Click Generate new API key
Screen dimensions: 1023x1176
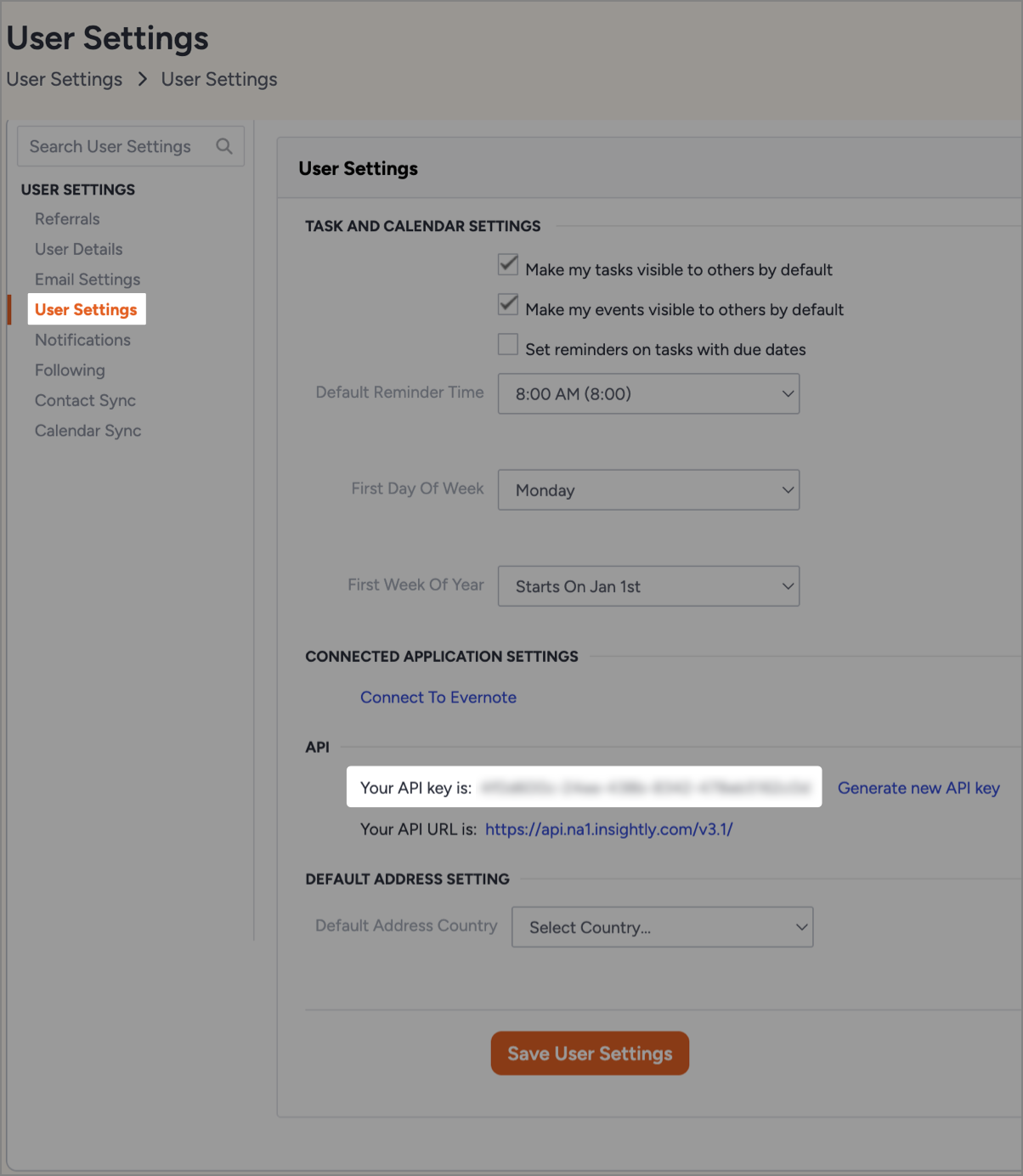(x=918, y=788)
